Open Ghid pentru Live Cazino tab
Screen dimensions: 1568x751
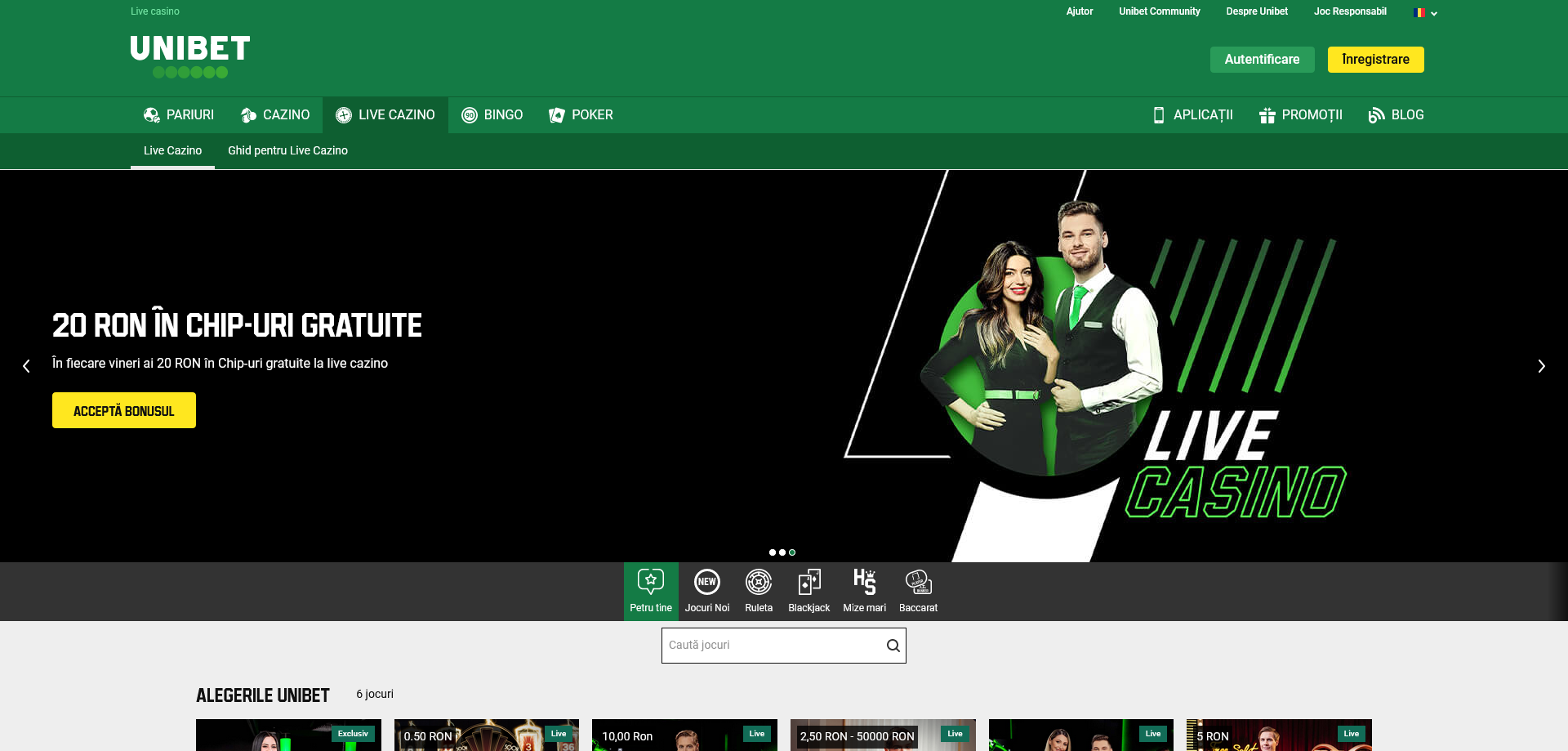click(287, 150)
